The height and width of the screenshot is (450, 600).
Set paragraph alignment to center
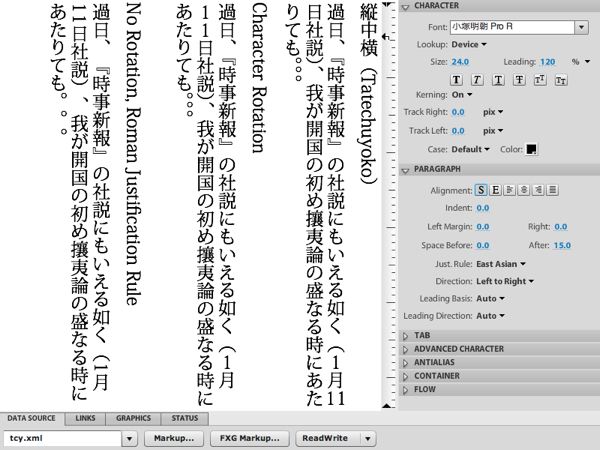[x=524, y=189]
